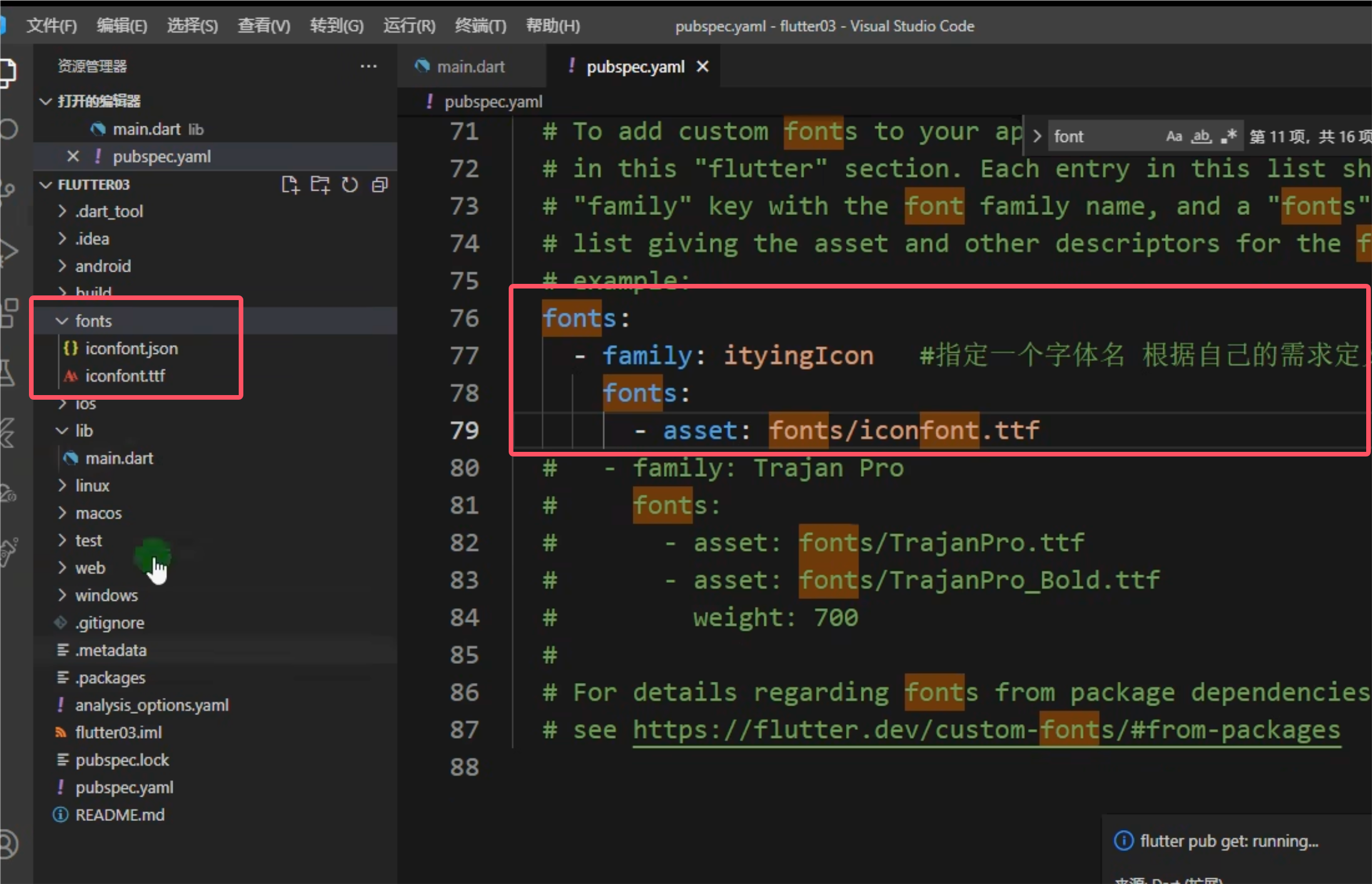The height and width of the screenshot is (884, 1372).
Task: Click pubspec.yaml in the breadcrumb
Action: click(493, 102)
